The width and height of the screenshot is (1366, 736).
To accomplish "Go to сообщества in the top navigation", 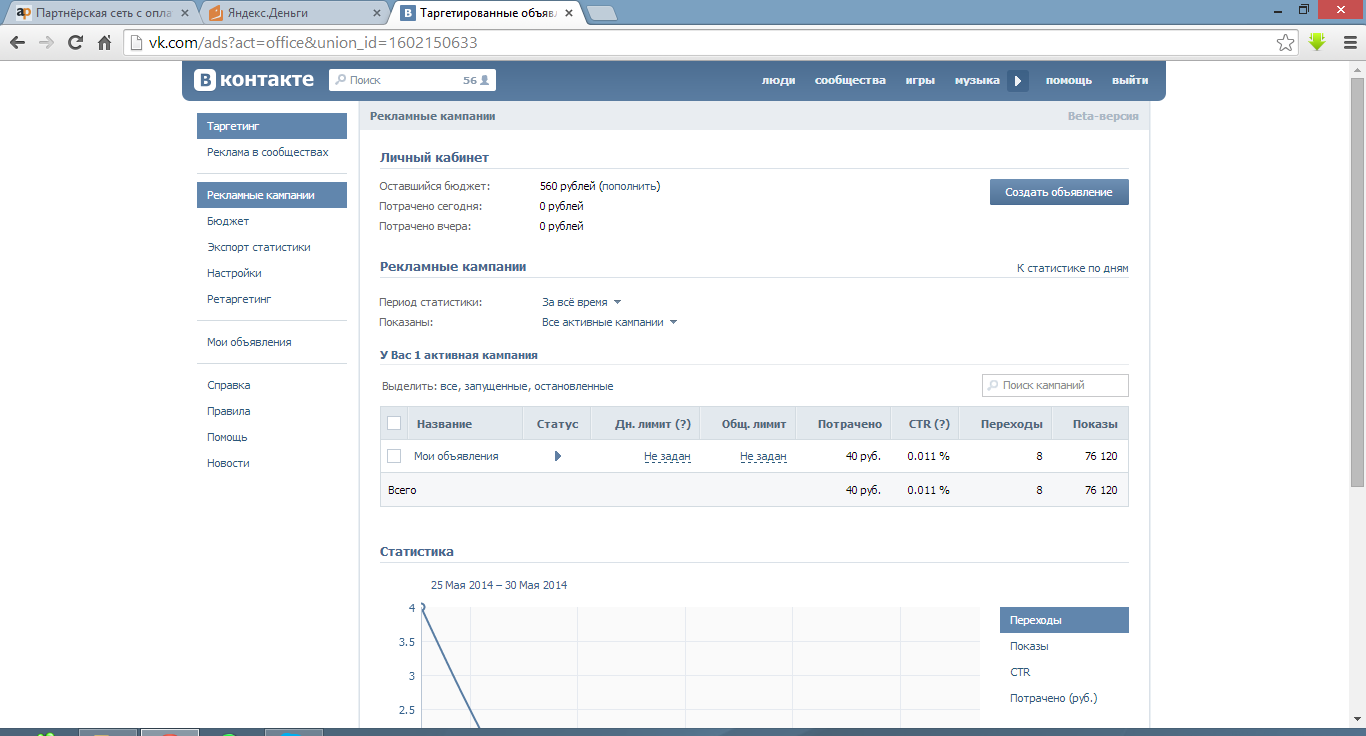I will [x=850, y=81].
